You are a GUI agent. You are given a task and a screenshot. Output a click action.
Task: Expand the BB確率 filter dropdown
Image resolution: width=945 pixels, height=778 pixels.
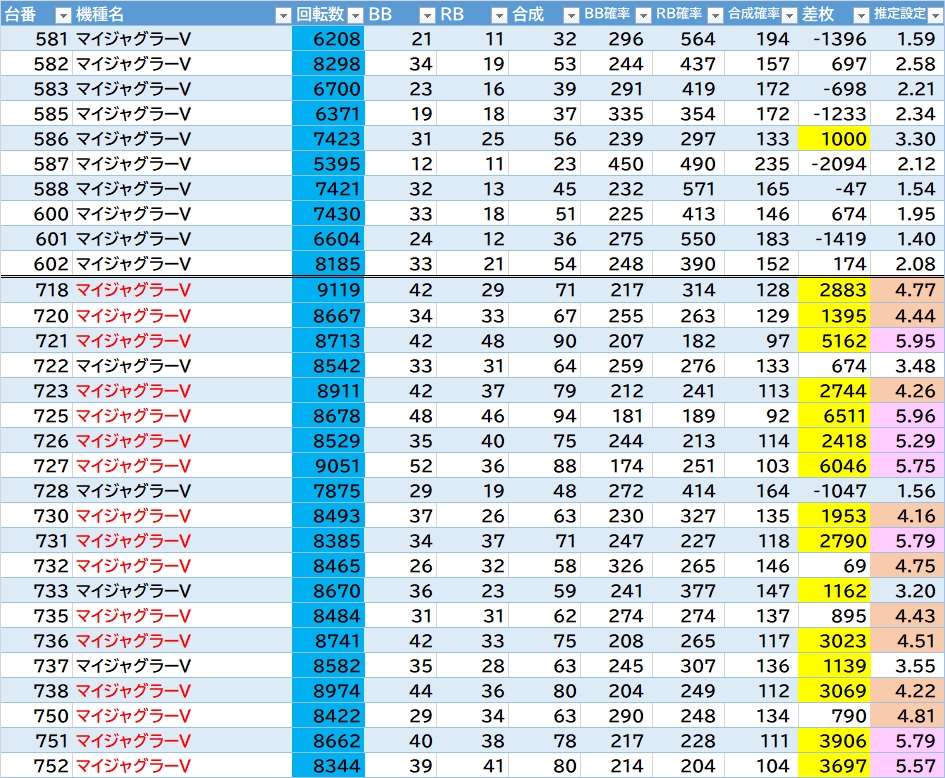(x=643, y=15)
